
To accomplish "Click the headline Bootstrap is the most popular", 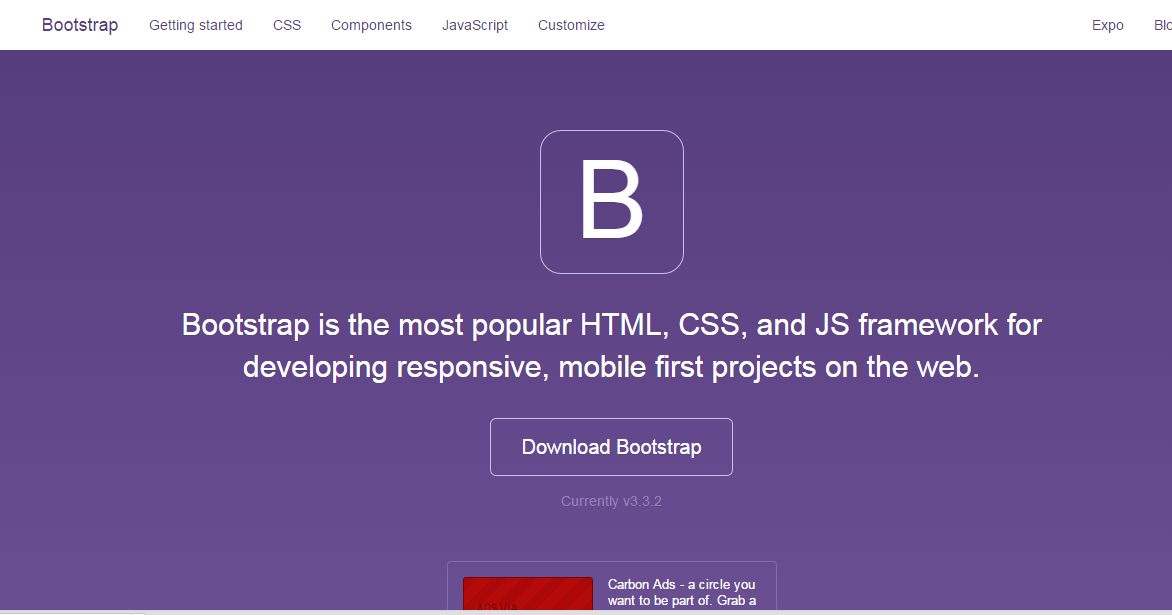I will tap(611, 345).
